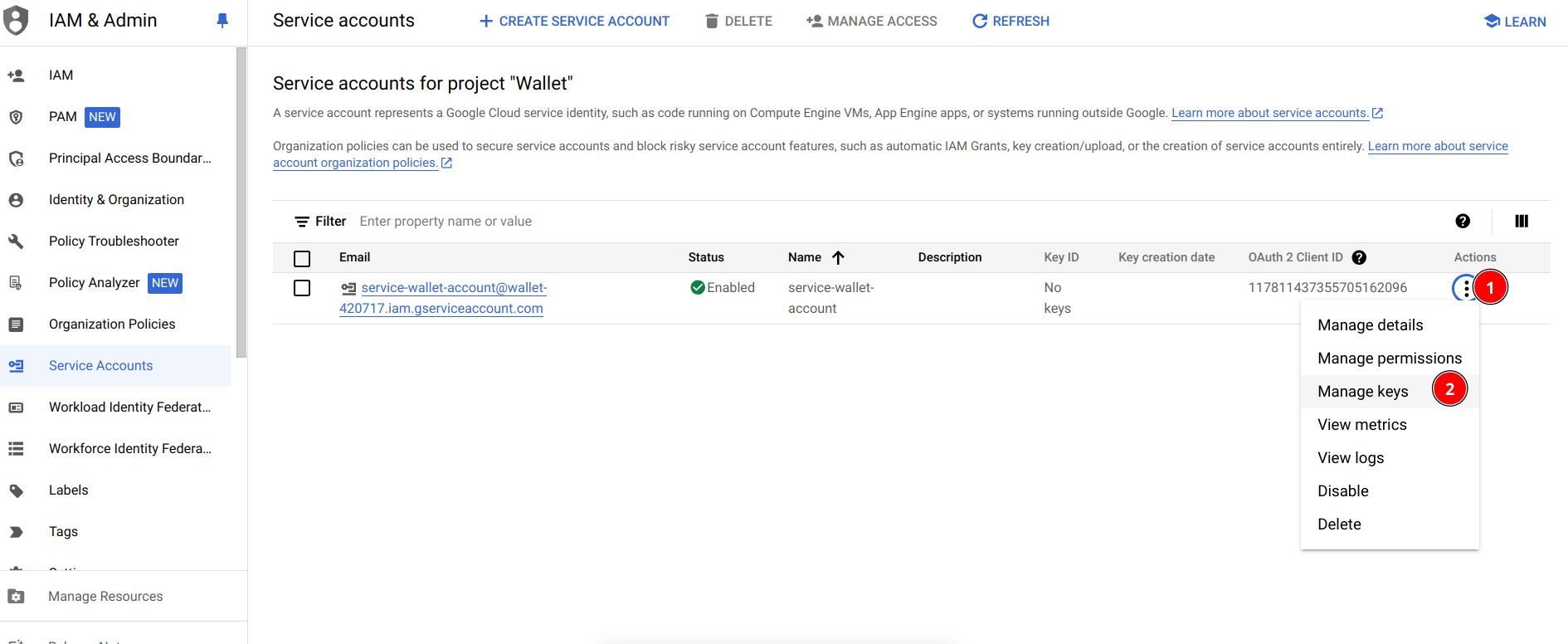The height and width of the screenshot is (644, 1568).
Task: Open Workload Identity Federation sidebar item
Action: click(x=115, y=407)
